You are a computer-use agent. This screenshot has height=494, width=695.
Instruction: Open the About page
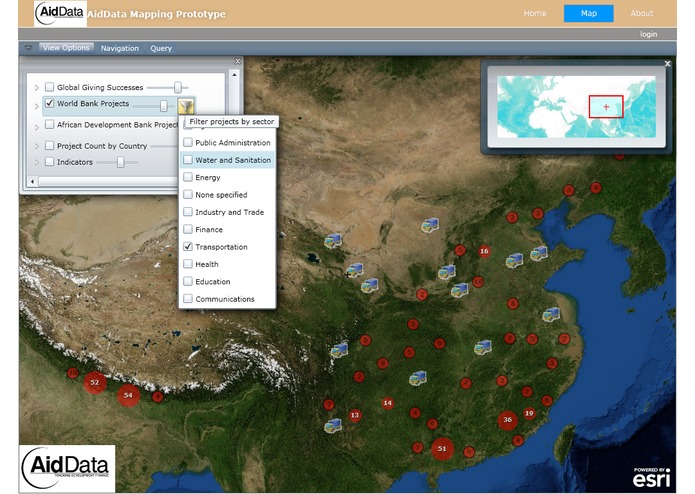point(642,13)
